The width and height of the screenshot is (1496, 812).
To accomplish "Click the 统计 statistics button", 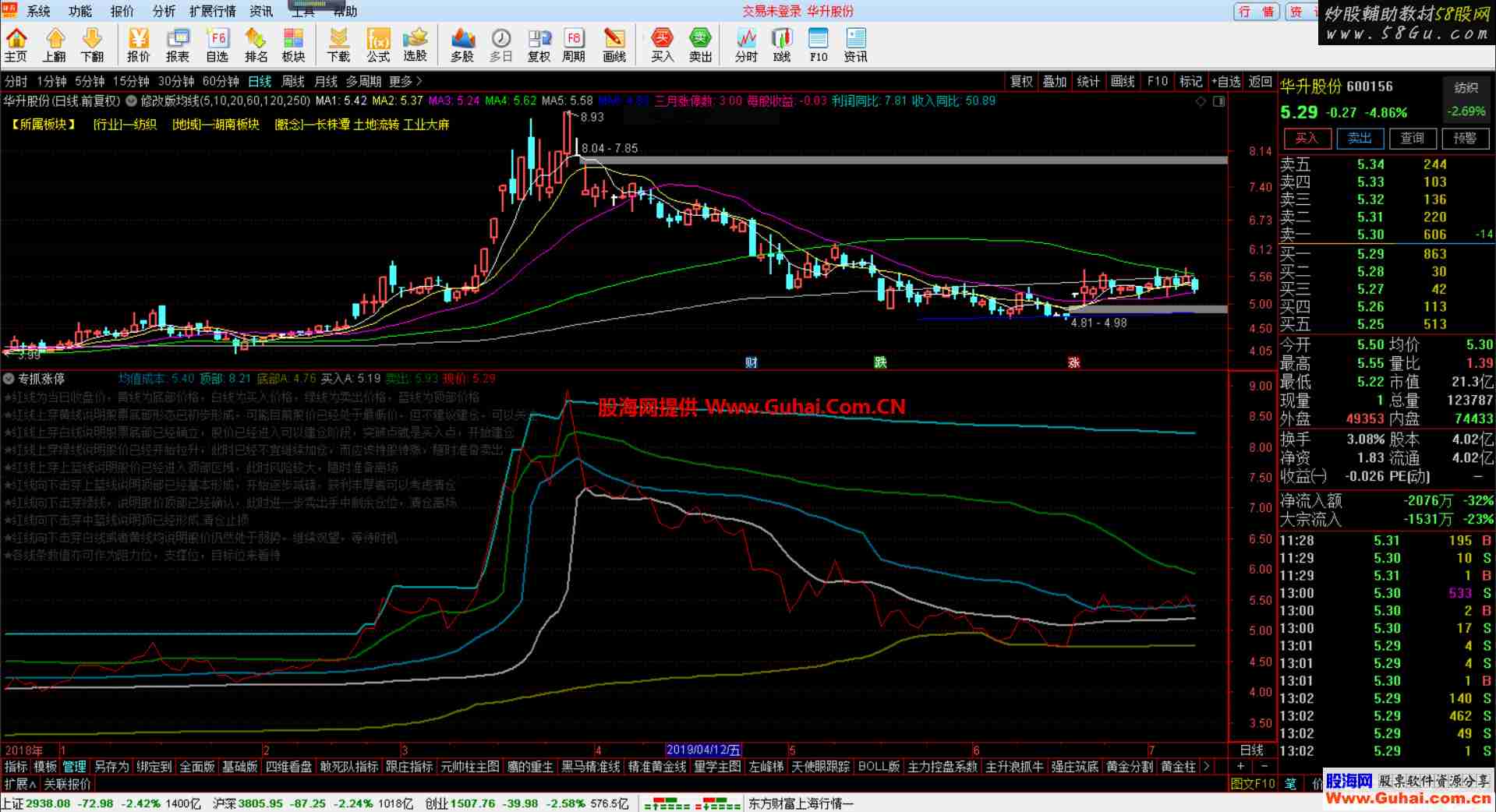I will (x=1088, y=81).
